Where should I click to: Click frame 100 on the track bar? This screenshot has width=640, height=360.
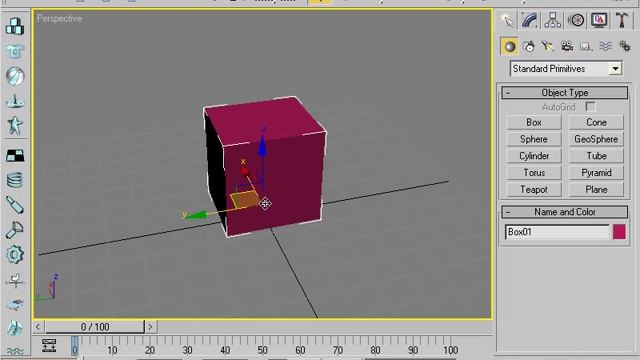click(450, 350)
